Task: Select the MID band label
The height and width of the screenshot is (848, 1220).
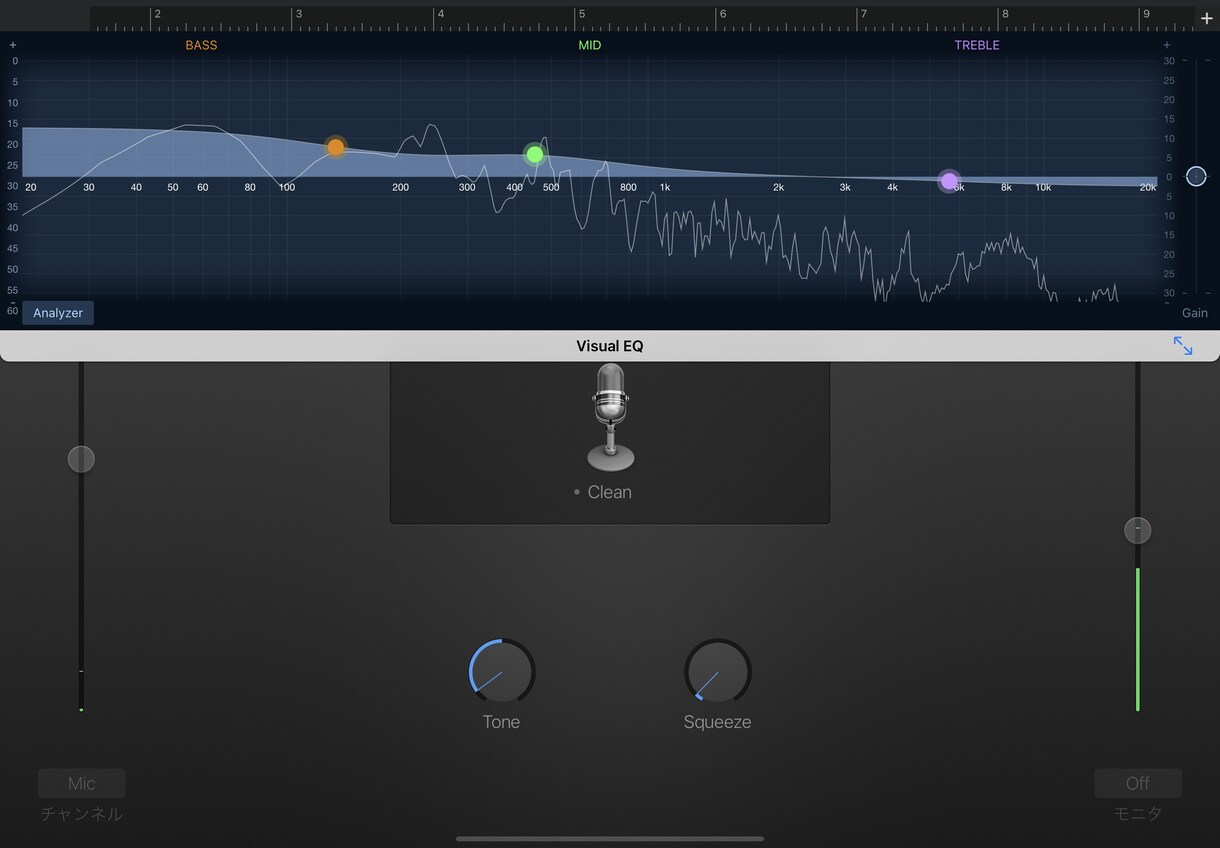Action: [590, 45]
